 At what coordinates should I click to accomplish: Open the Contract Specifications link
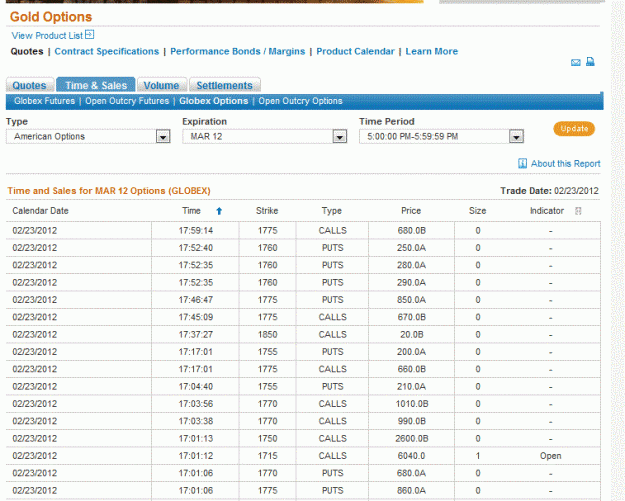(106, 51)
